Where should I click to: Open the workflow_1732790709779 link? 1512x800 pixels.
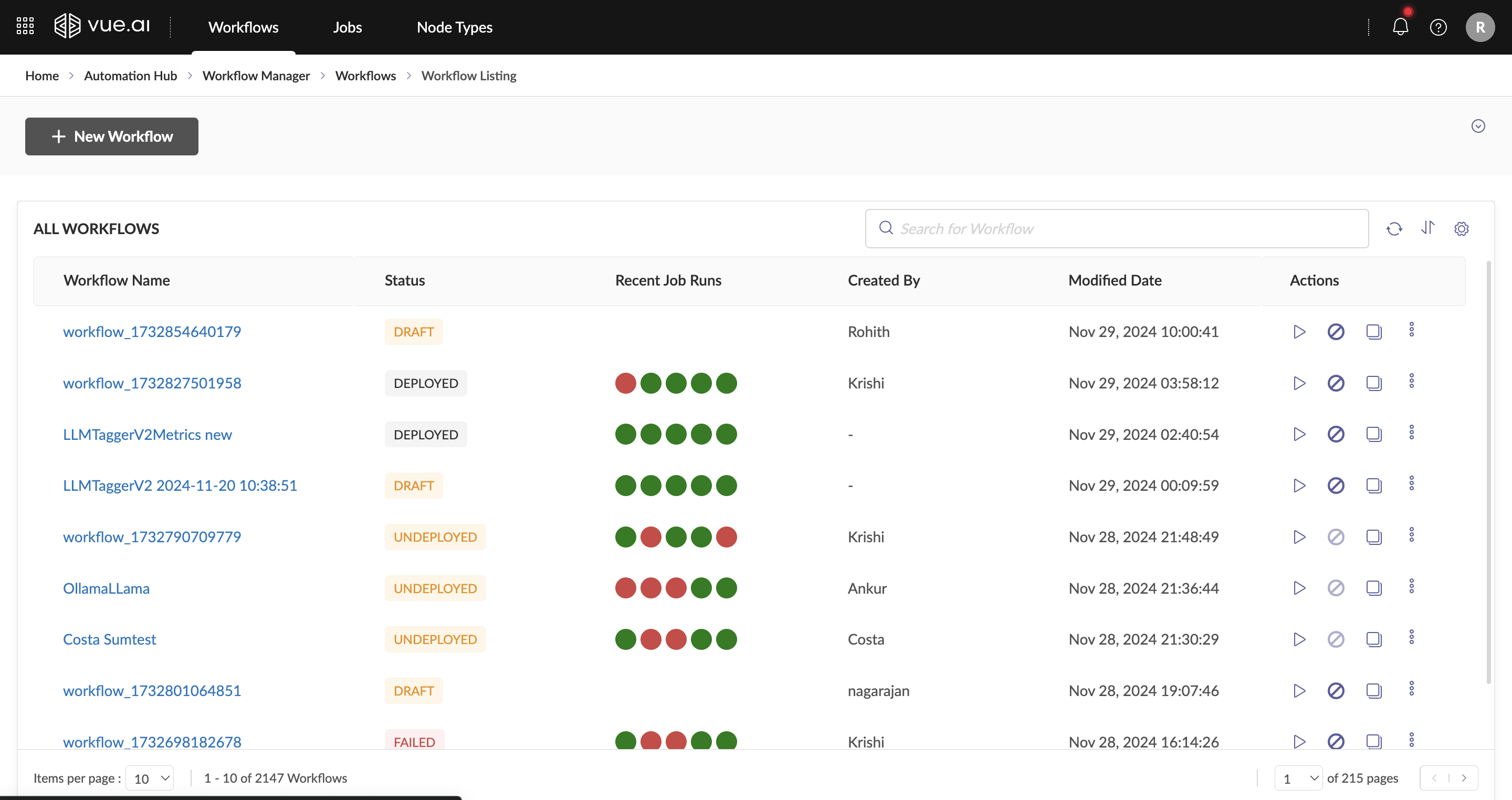click(152, 537)
